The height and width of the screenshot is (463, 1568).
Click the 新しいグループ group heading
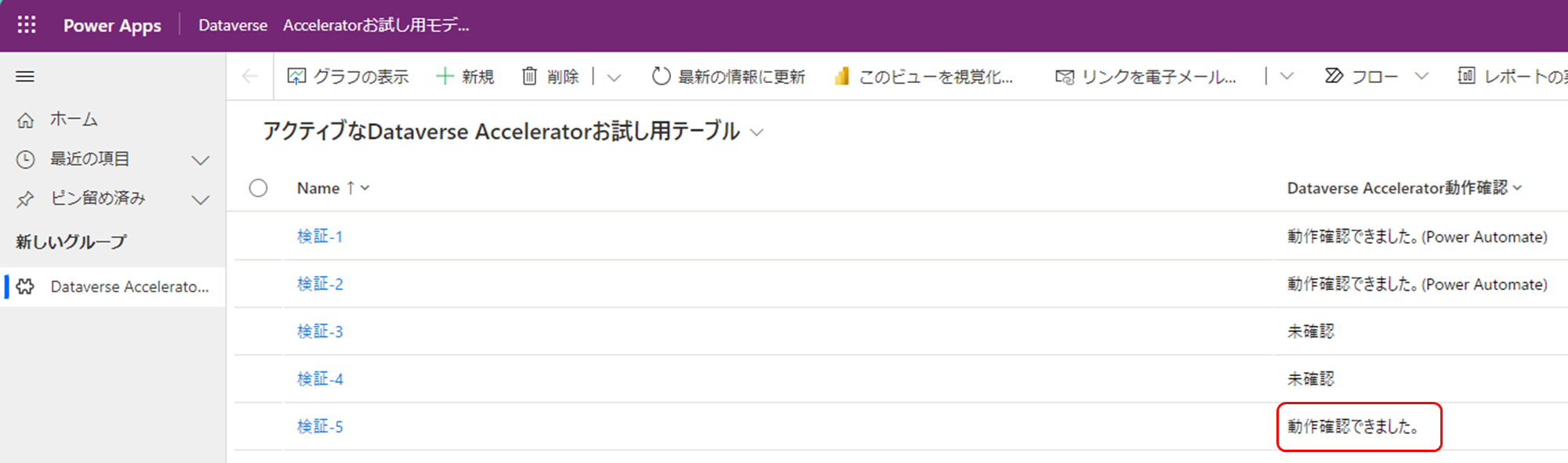click(x=71, y=242)
